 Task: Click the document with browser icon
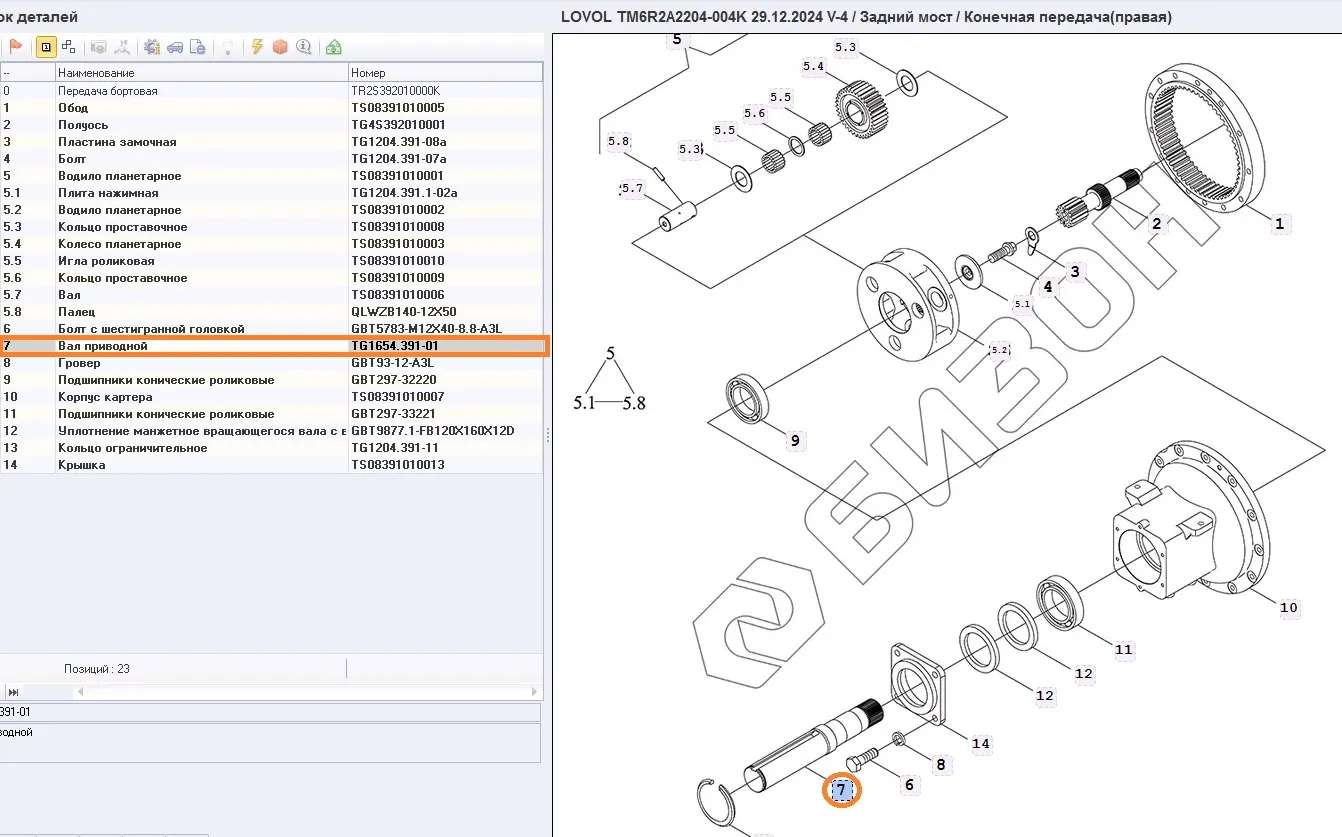coord(198,47)
